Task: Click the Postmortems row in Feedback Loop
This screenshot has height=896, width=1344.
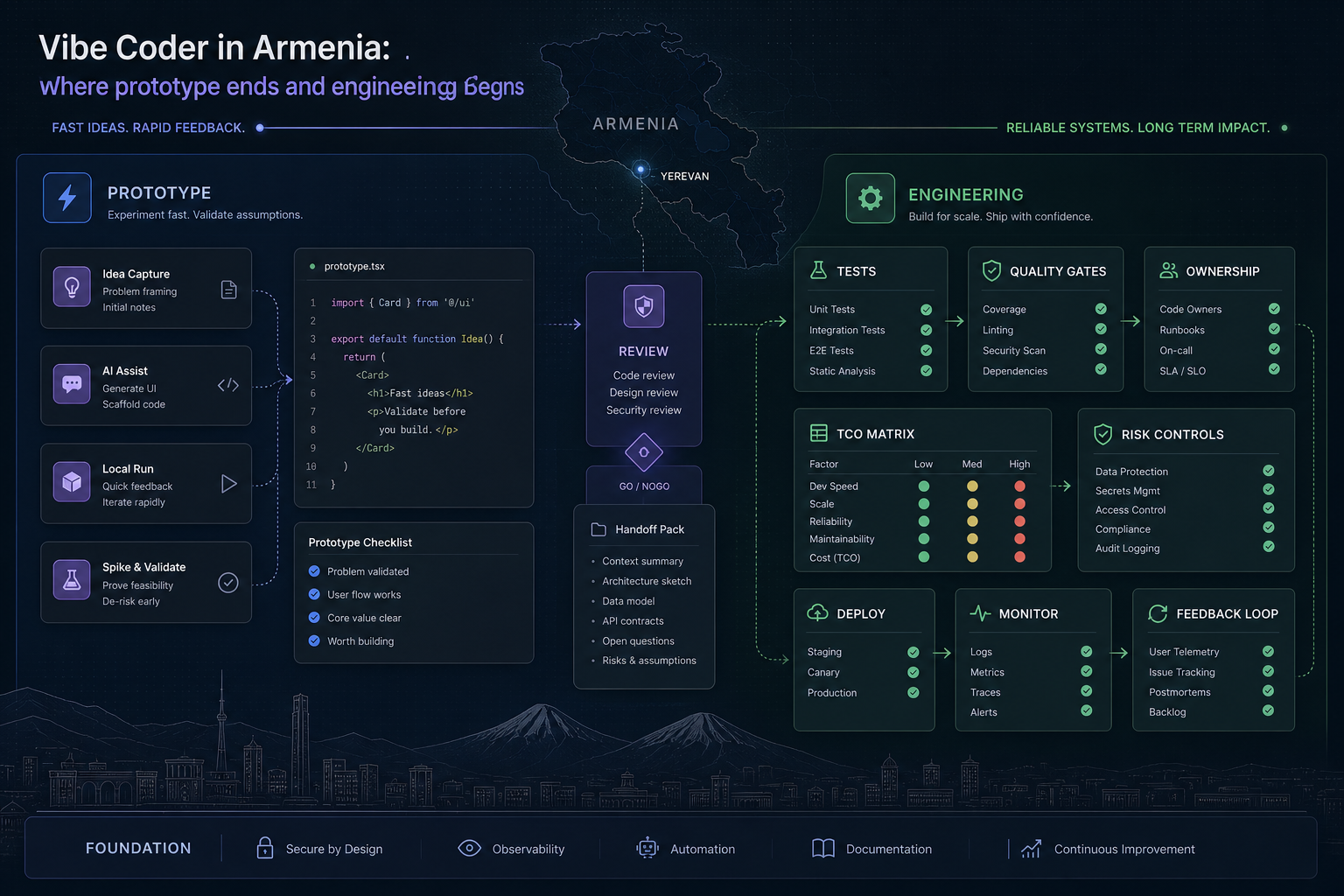Action: click(1211, 692)
